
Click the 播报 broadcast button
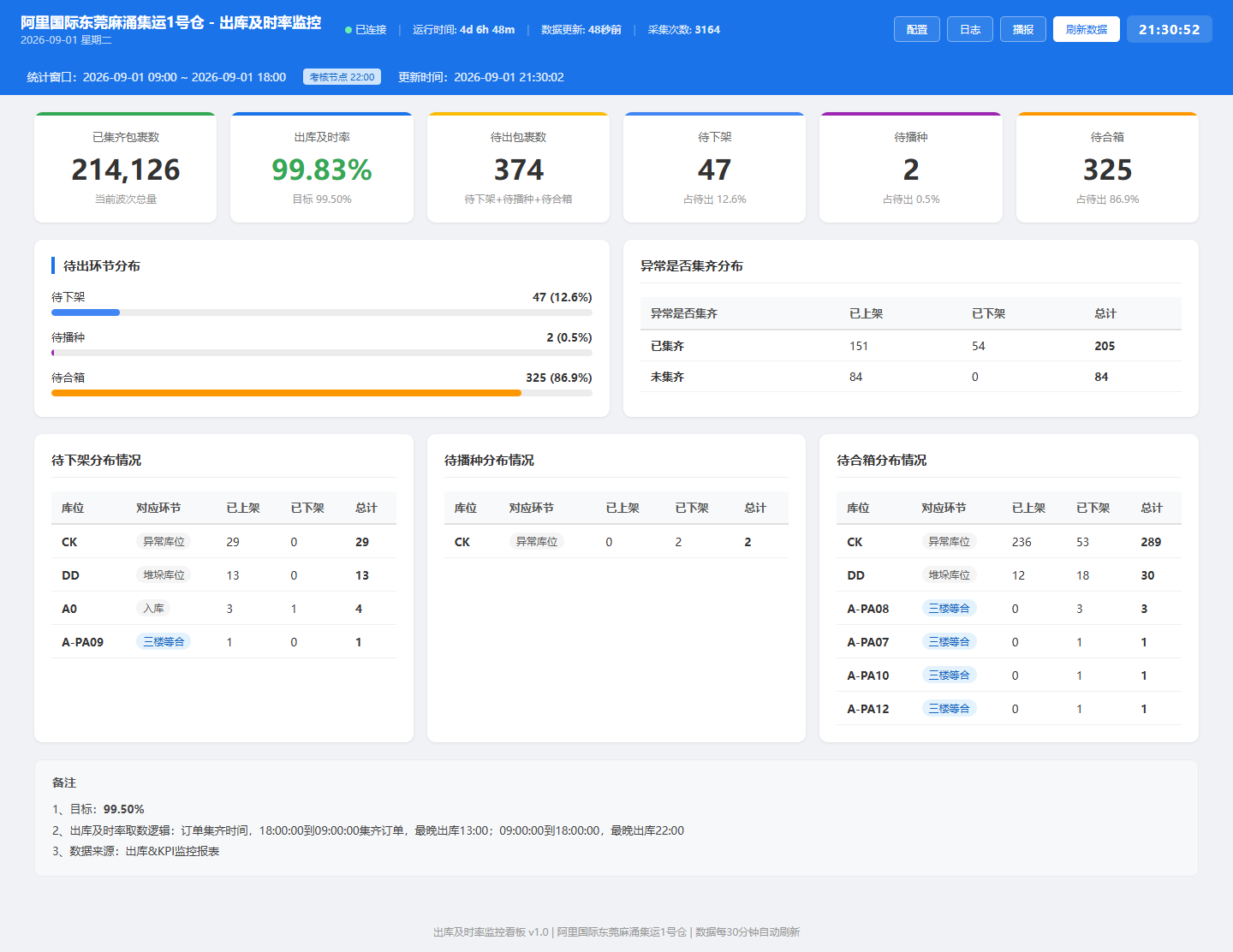pos(1023,29)
